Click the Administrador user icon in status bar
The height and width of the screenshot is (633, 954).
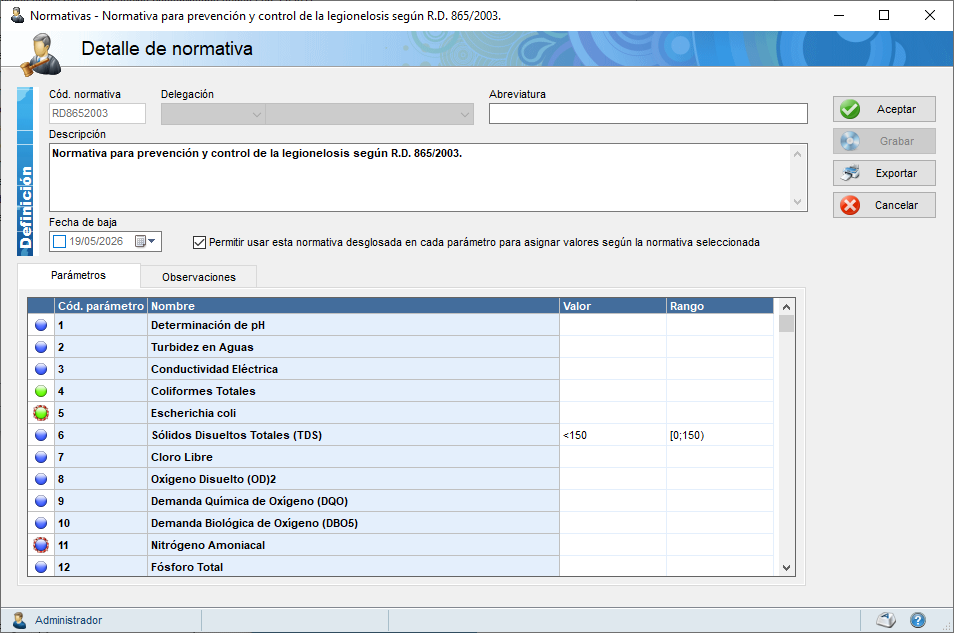[19, 620]
